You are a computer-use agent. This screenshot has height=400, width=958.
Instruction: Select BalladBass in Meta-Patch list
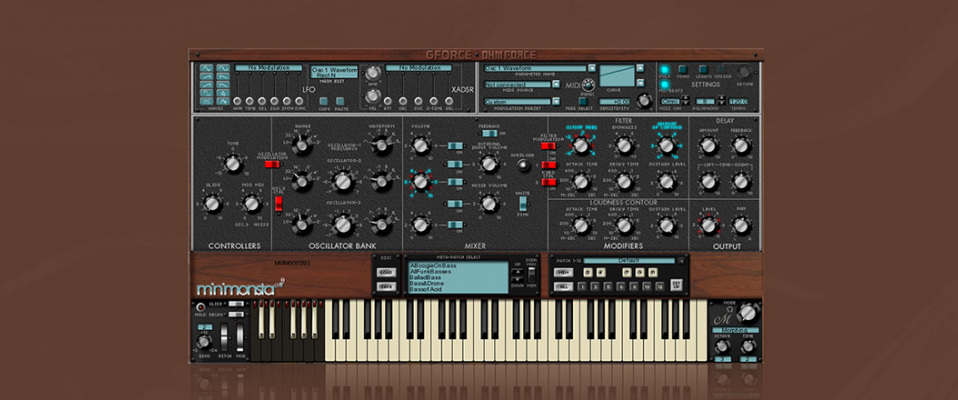coord(426,277)
